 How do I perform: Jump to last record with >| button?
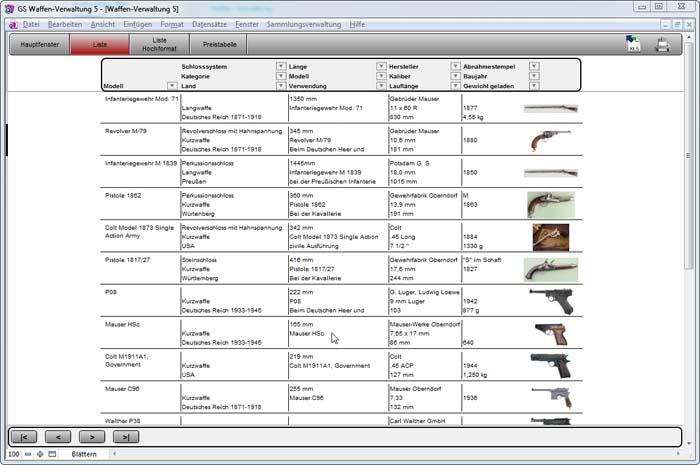[x=125, y=437]
